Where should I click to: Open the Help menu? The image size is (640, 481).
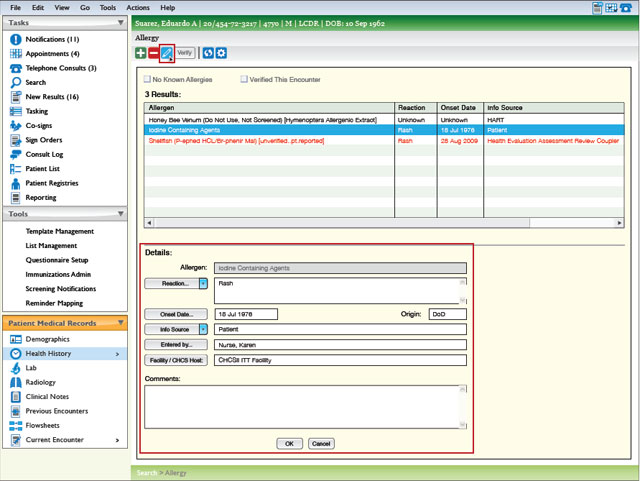pyautogui.click(x=167, y=7)
